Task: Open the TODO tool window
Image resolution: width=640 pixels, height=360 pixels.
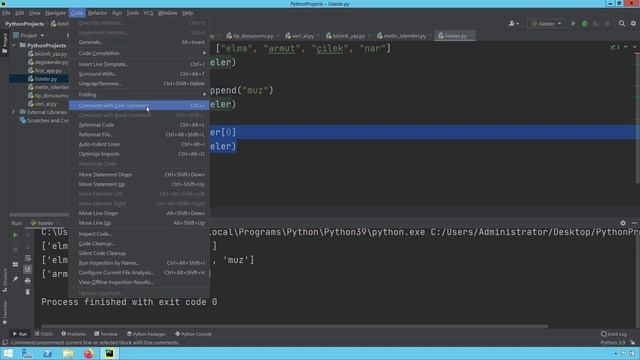Action: [x=44, y=334]
